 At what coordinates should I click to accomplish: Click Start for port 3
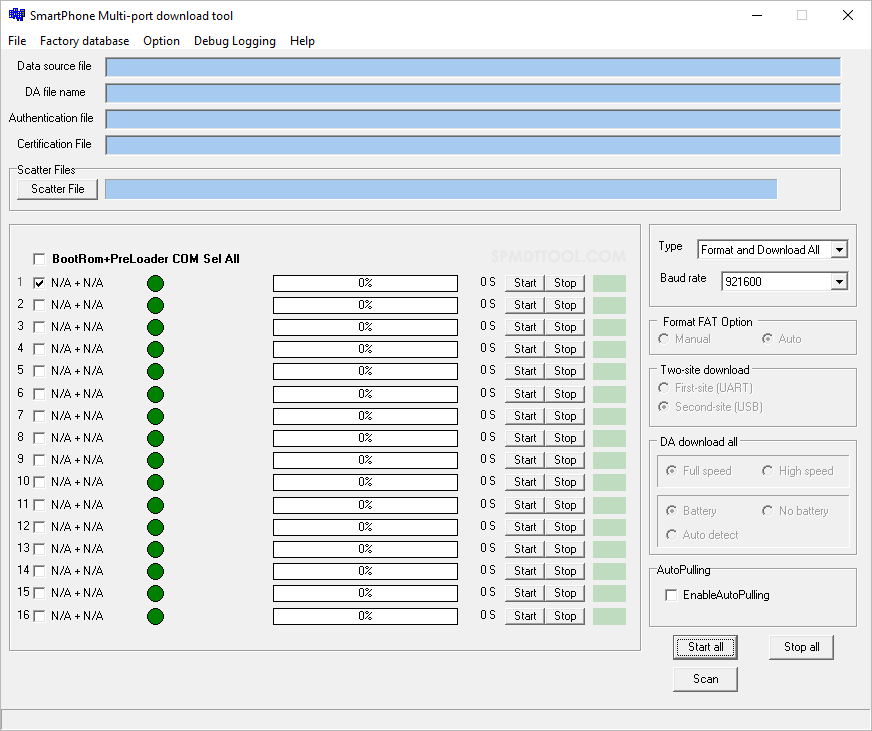[524, 327]
